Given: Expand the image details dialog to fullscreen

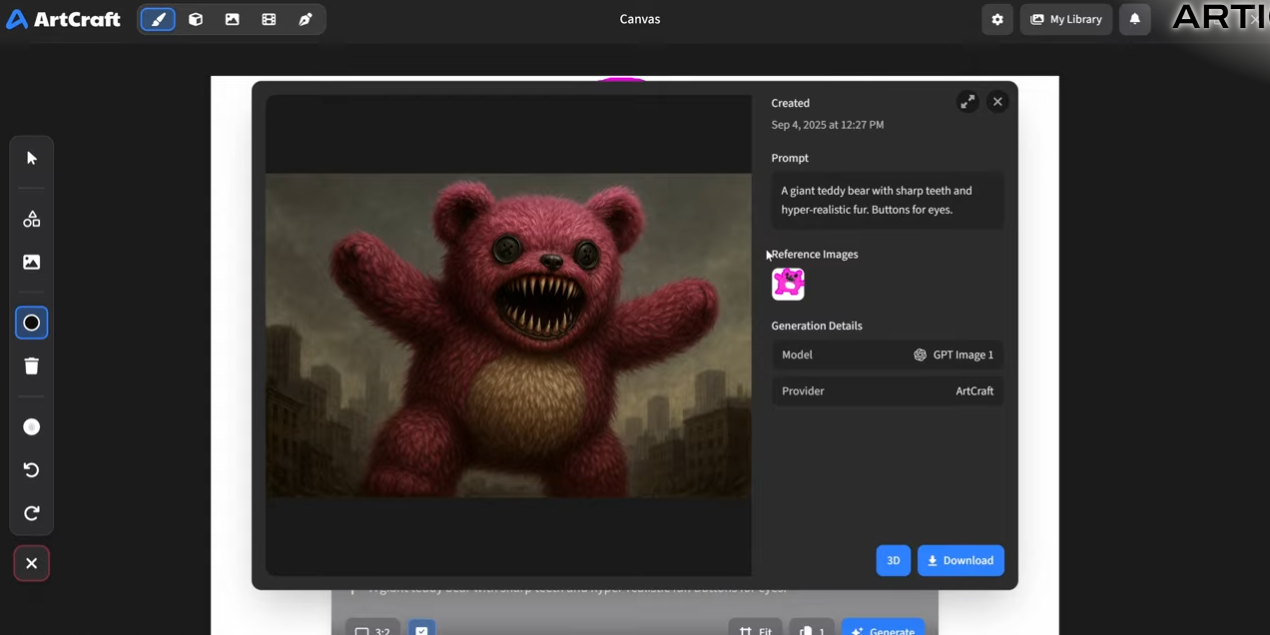Looking at the screenshot, I should (x=968, y=101).
